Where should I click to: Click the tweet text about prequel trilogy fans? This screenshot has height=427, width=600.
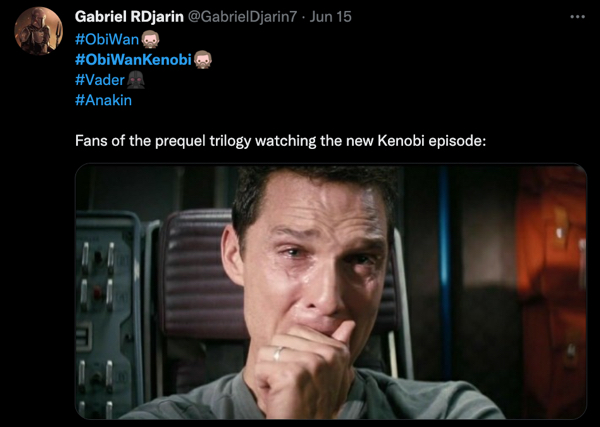pyautogui.click(x=280, y=141)
